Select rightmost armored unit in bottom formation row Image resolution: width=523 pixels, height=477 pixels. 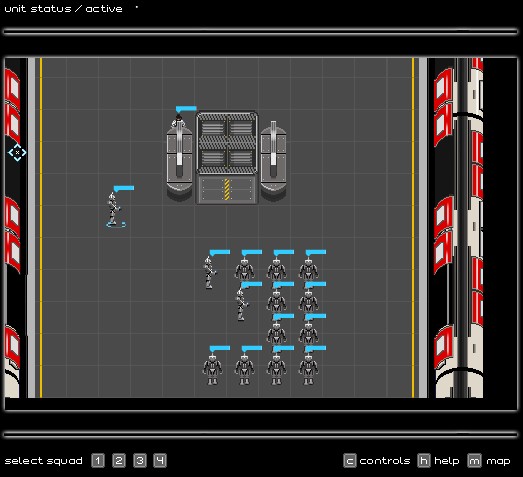click(309, 370)
